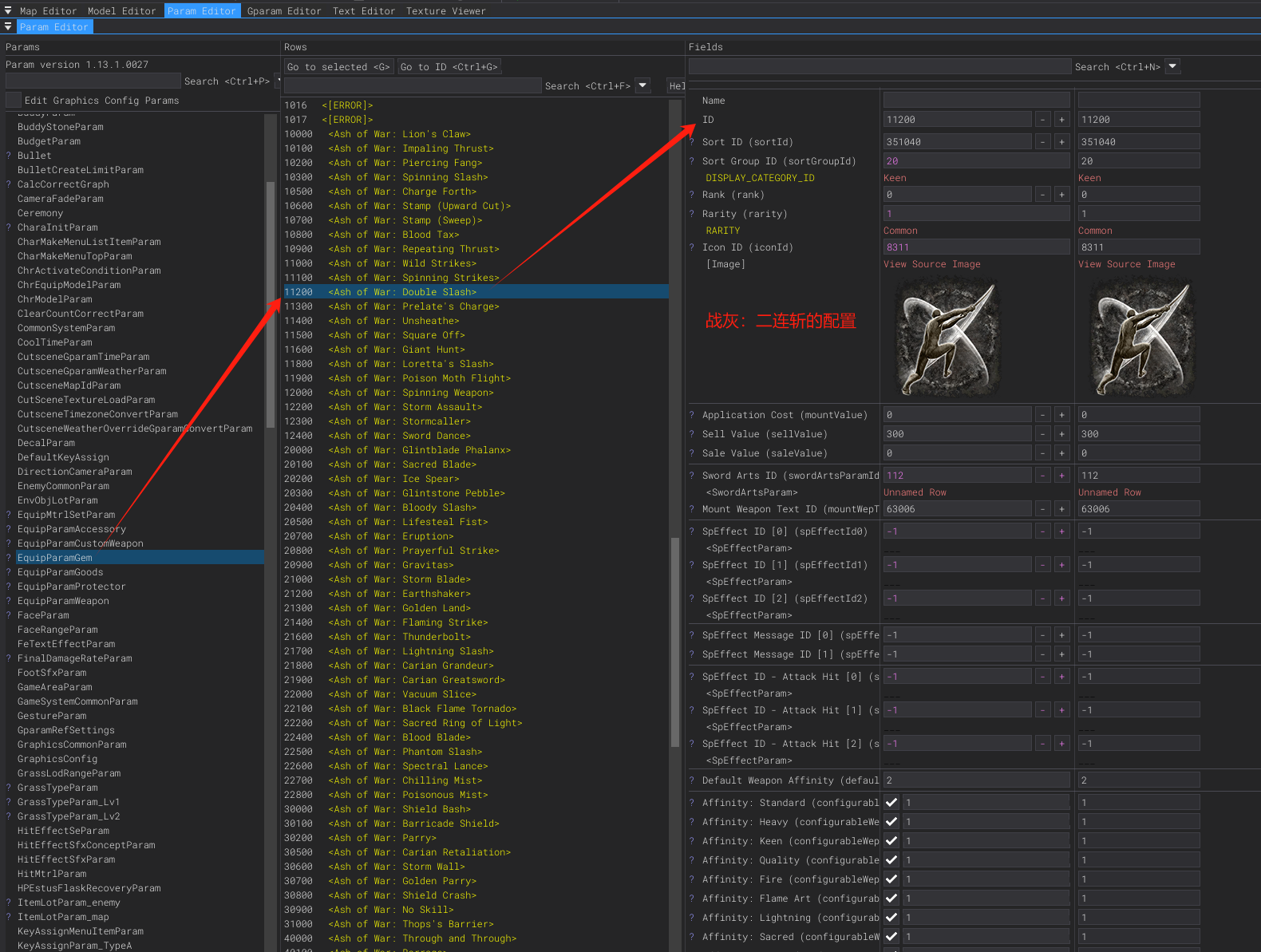Increment the Sort ID value
The image size is (1261, 952).
coord(1061,142)
